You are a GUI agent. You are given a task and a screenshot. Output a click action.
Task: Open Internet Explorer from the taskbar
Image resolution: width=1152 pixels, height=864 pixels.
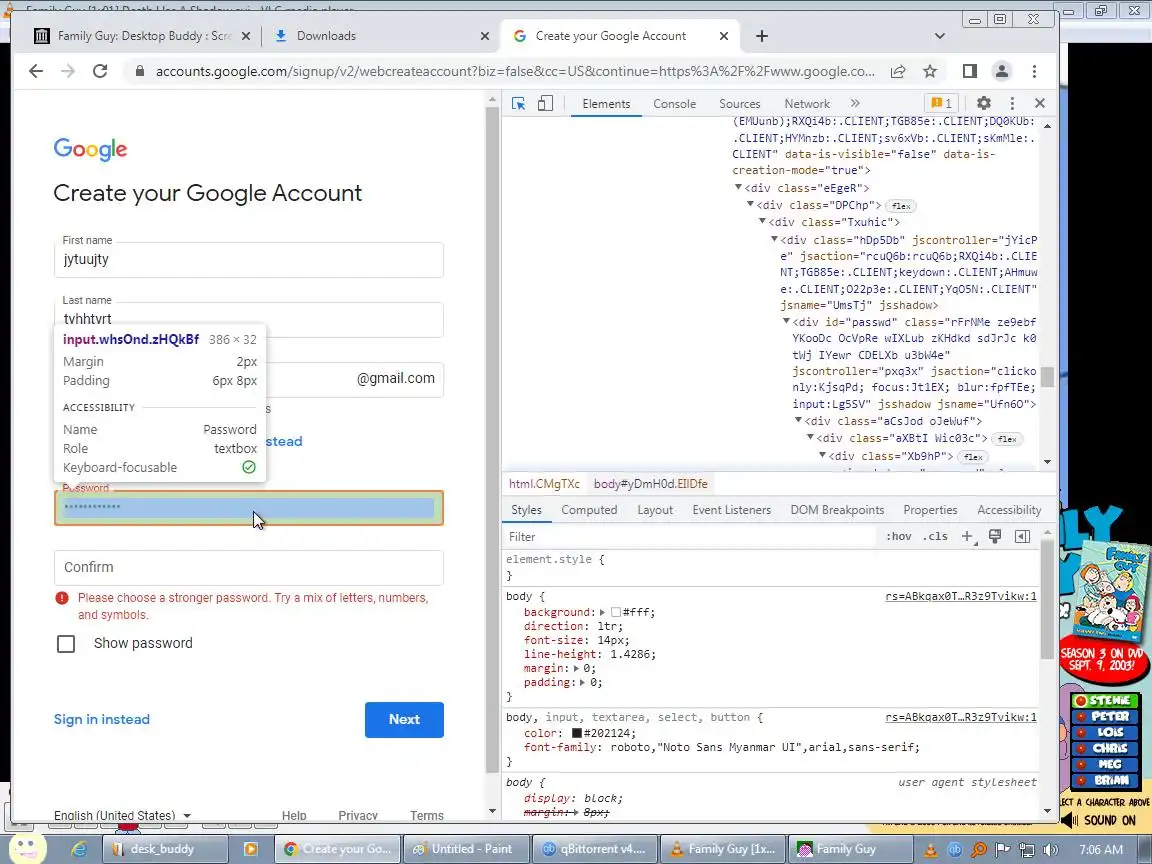pyautogui.click(x=79, y=849)
